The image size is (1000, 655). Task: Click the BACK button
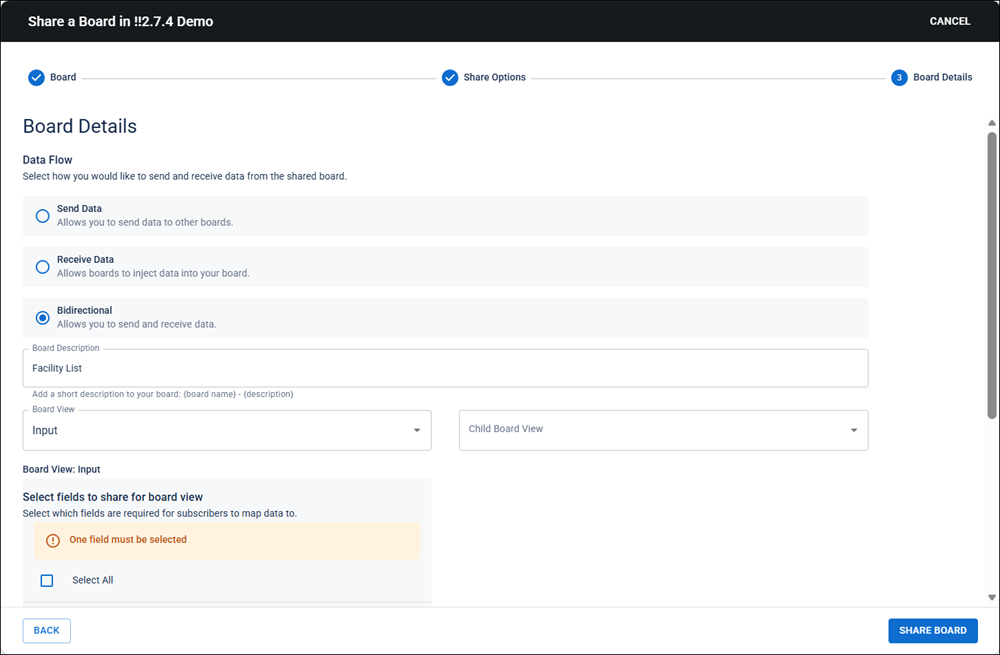tap(47, 630)
